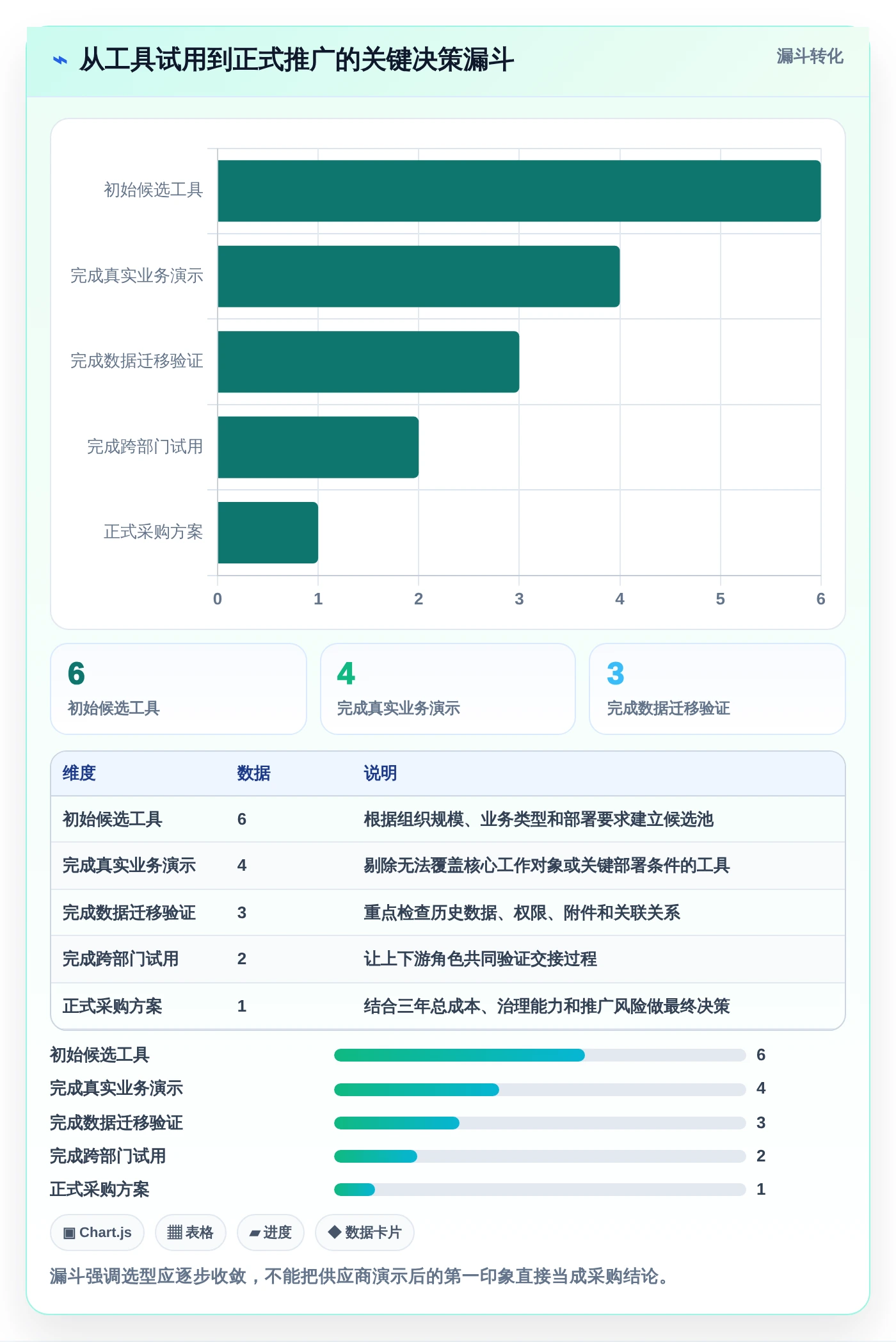The image size is (896, 1342).
Task: Click the 初始候选工具 axis label in the chart
Action: coord(154,190)
